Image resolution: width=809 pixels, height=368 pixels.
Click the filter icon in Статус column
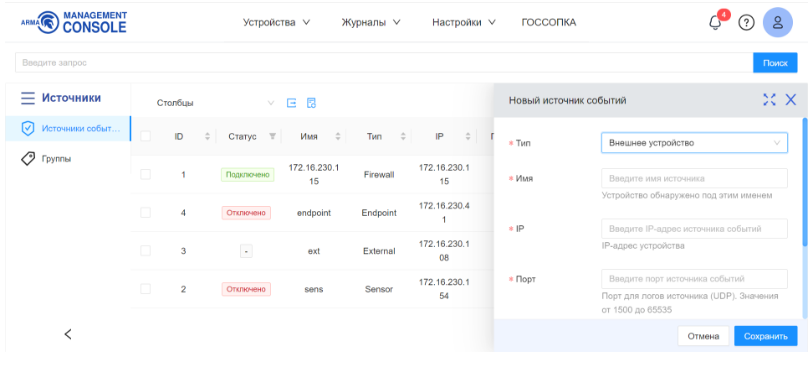pyautogui.click(x=272, y=136)
